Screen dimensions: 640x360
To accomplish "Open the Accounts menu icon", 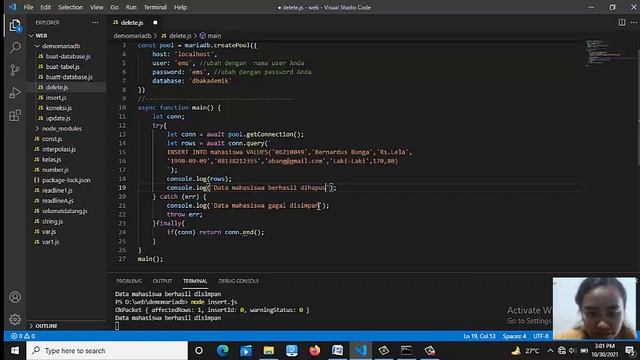I will pos(15,297).
